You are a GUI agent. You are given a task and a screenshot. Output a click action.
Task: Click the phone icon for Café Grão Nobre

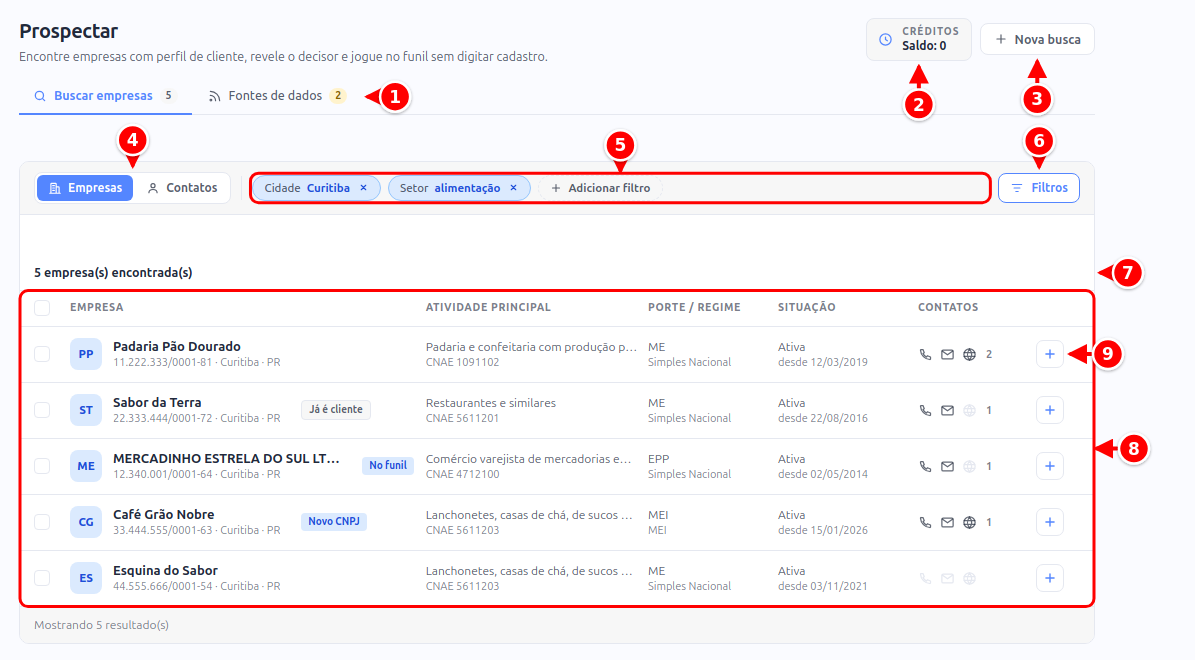tap(925, 522)
